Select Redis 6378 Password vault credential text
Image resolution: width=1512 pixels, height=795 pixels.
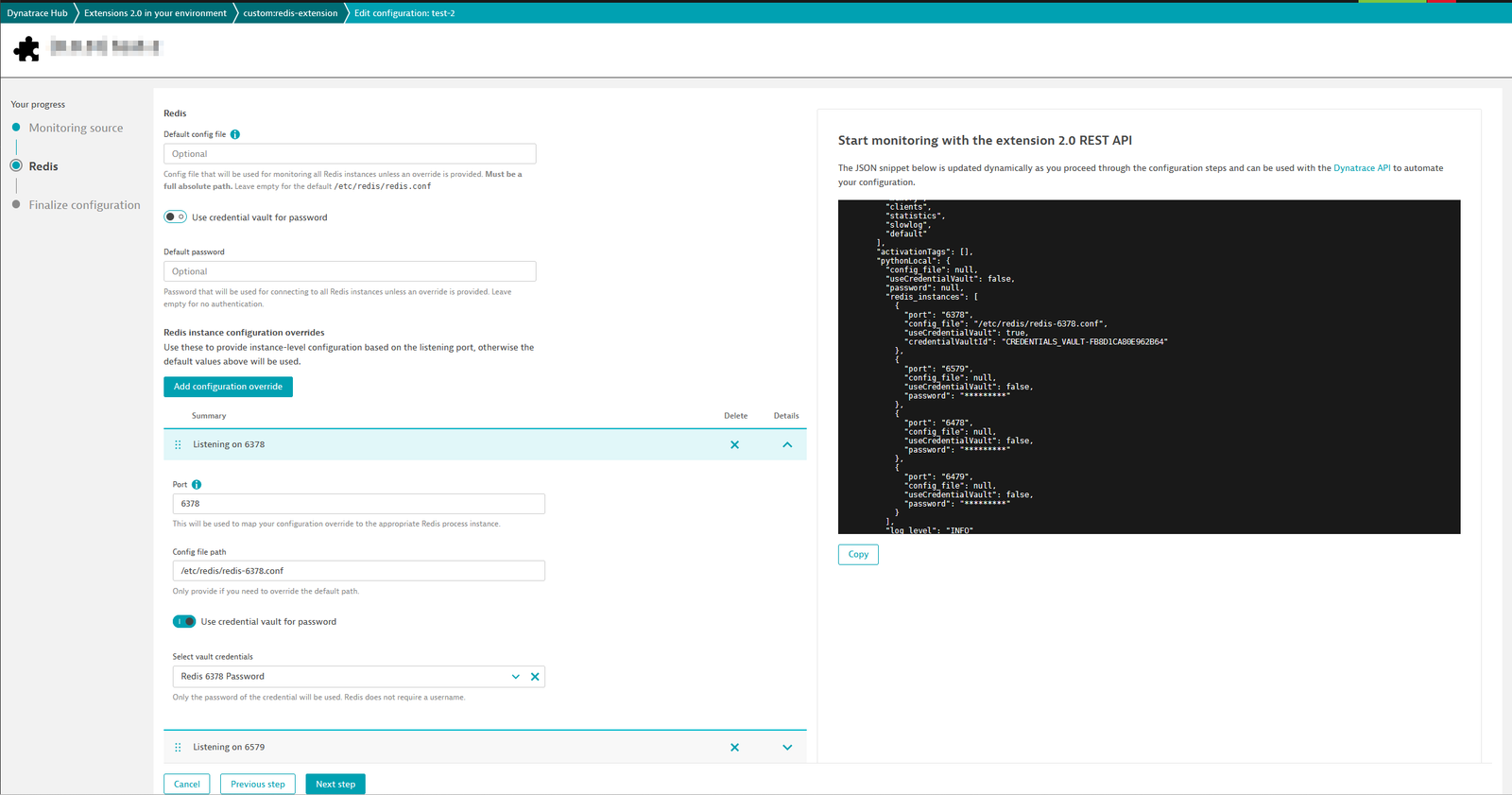click(223, 677)
